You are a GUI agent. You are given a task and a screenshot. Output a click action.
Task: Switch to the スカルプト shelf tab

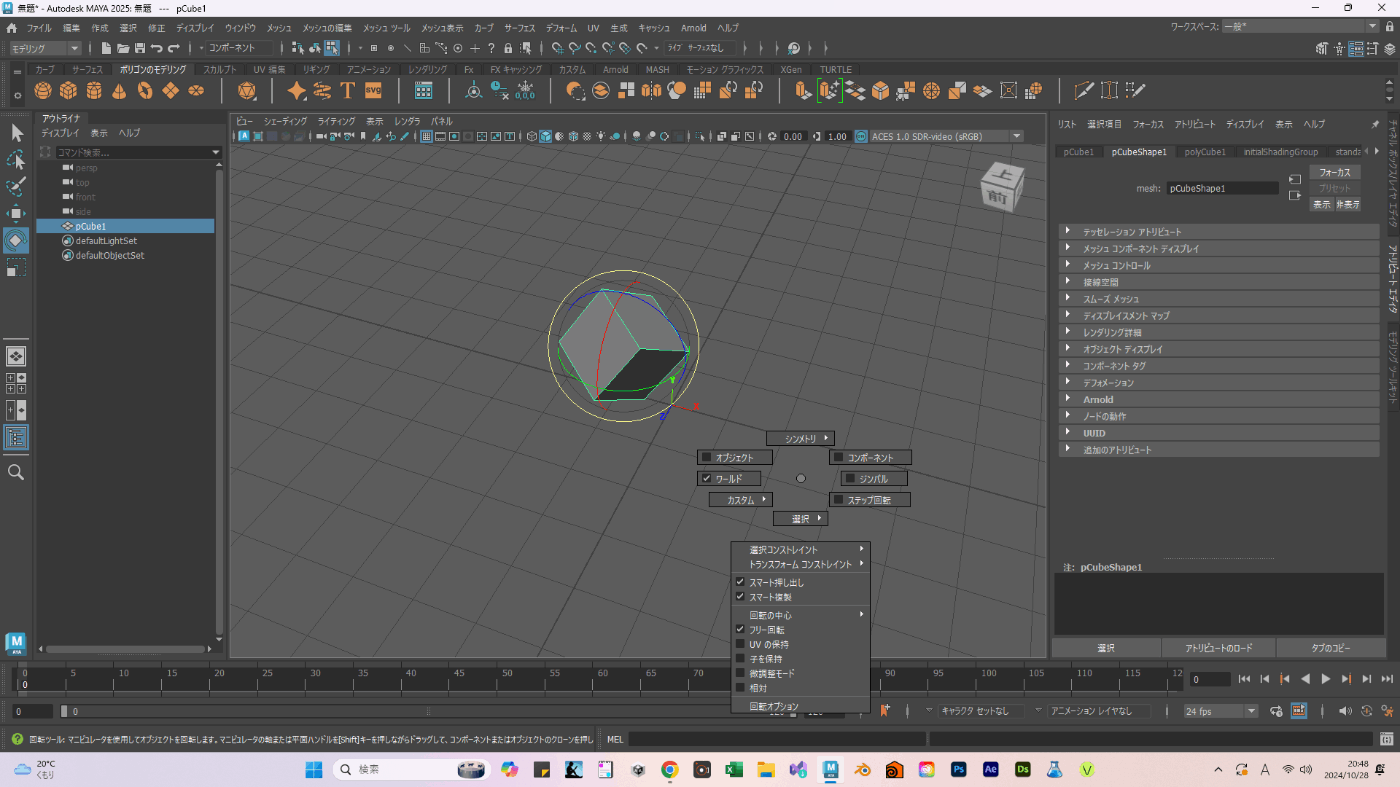pyautogui.click(x=220, y=70)
